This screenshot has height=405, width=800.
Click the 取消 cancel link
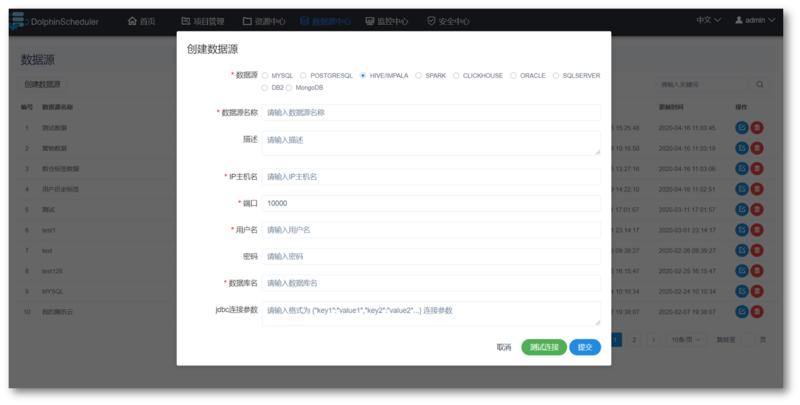(x=504, y=347)
